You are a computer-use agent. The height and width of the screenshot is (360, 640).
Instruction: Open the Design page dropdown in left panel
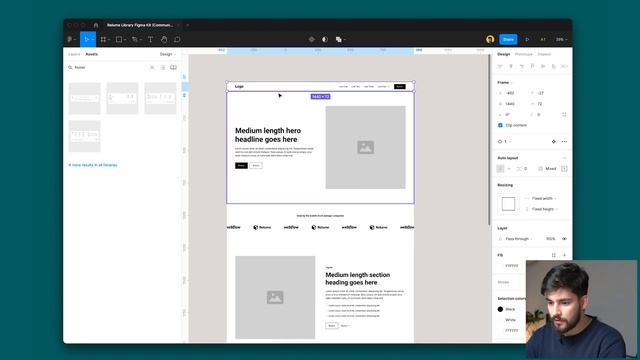pyautogui.click(x=168, y=54)
